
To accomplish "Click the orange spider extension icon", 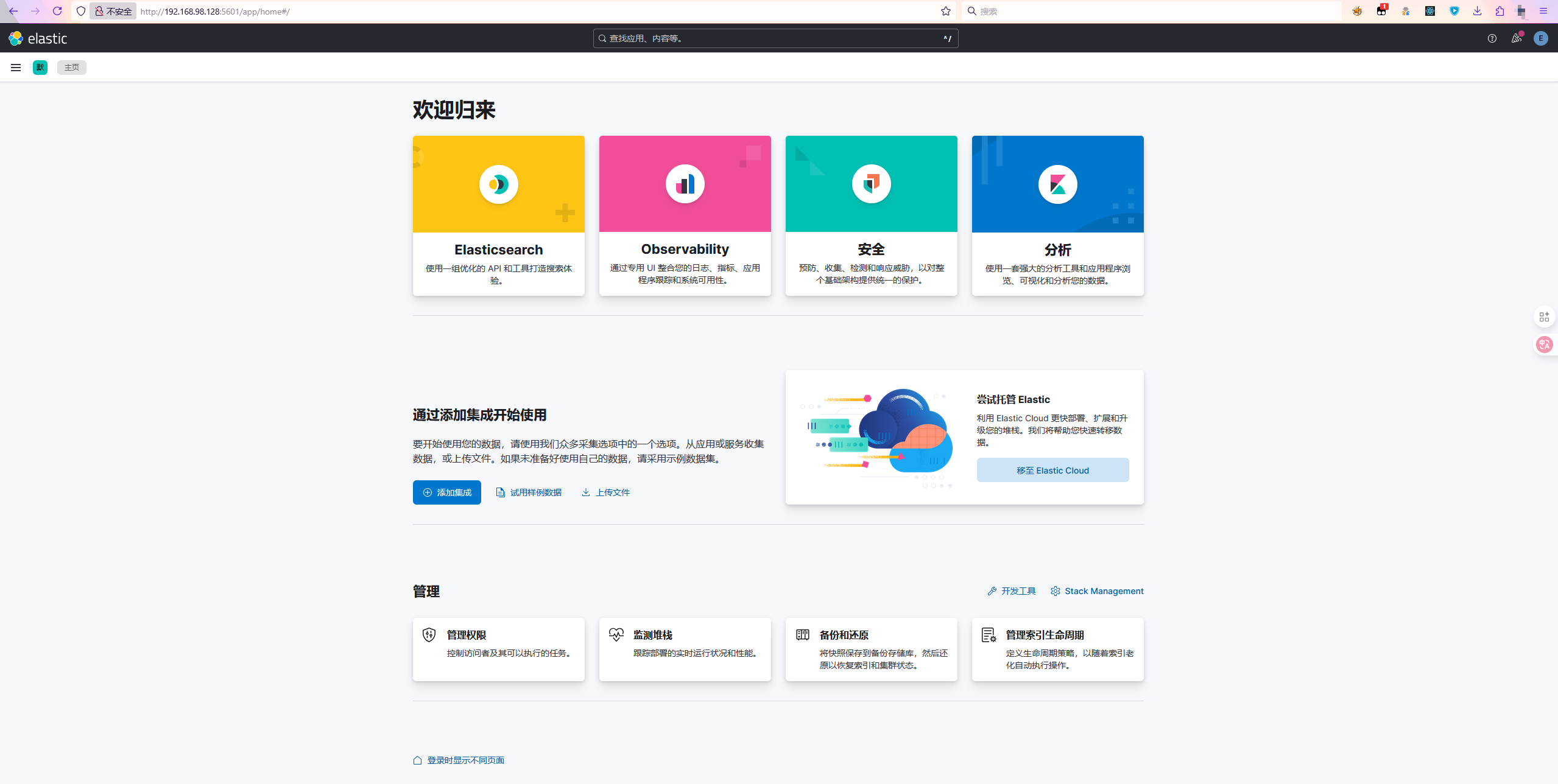I will tap(1357, 11).
